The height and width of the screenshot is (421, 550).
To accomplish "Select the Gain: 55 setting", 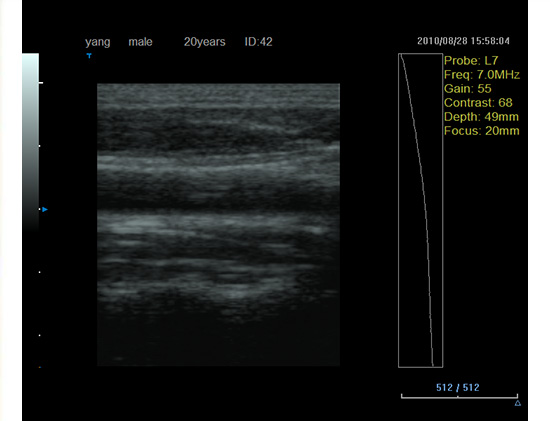I will 468,89.
